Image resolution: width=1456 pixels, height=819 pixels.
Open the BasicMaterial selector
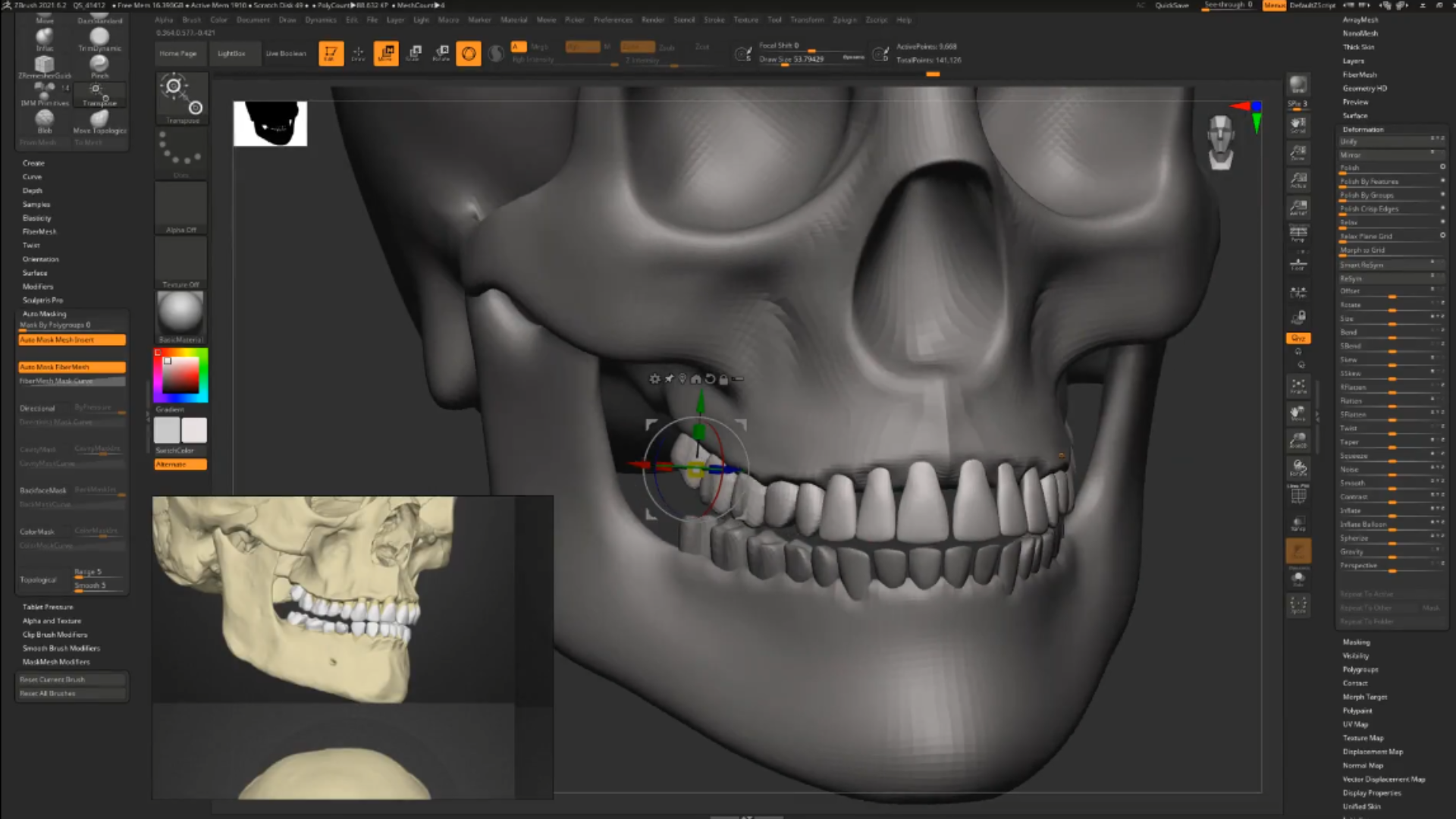click(180, 317)
